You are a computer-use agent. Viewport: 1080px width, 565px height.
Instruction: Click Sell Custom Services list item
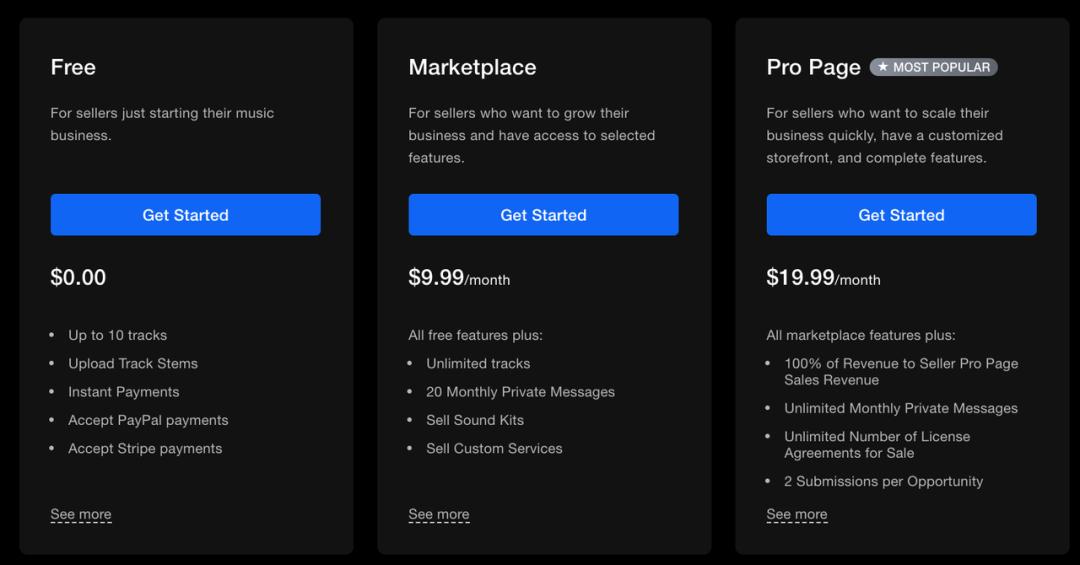[x=494, y=448]
